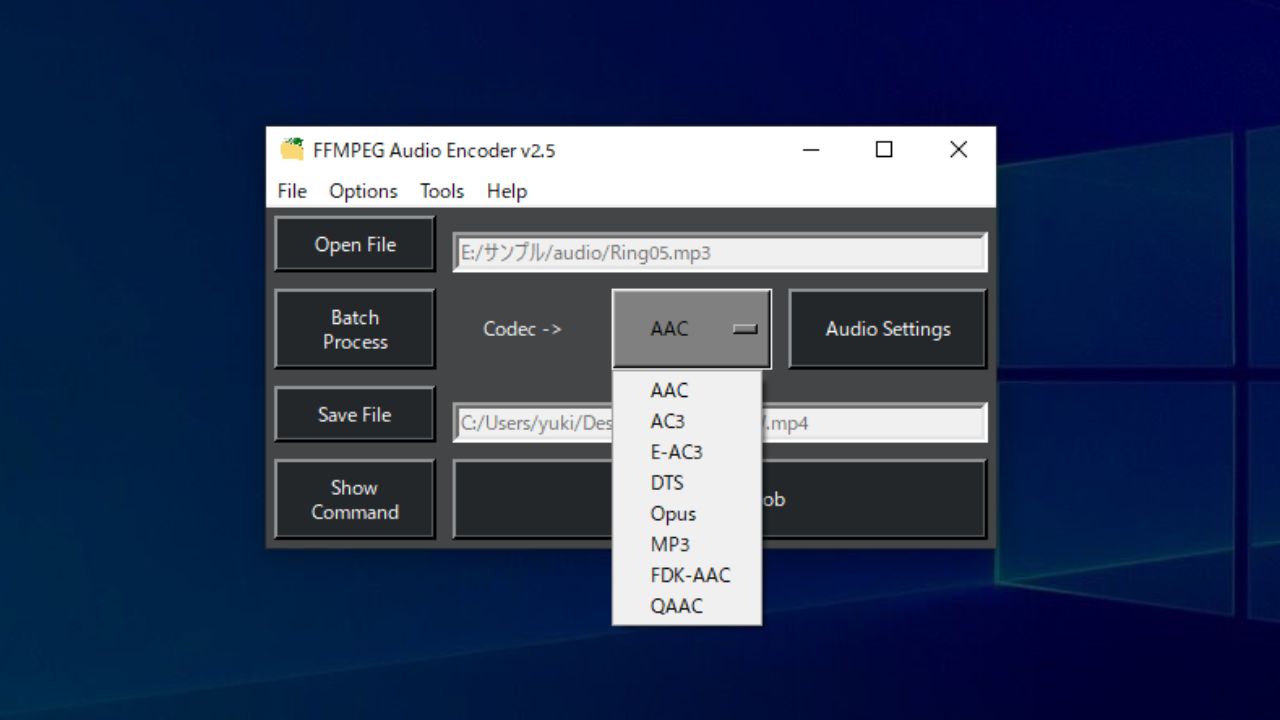Click the Show Command button
The height and width of the screenshot is (720, 1280).
tap(355, 499)
